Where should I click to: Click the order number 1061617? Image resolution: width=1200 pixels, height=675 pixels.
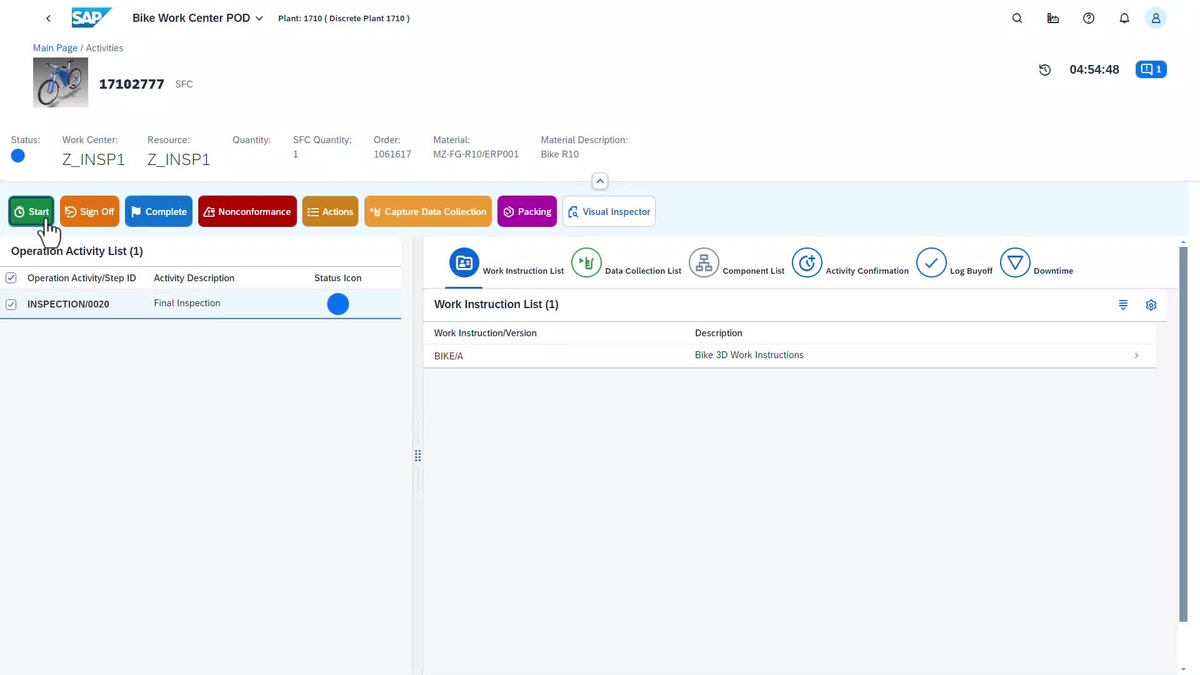(x=392, y=155)
